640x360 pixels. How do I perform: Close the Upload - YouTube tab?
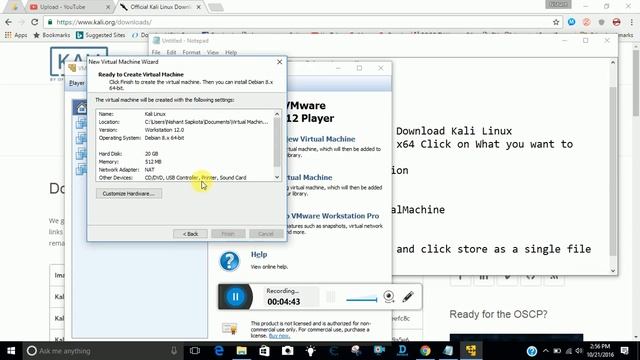pyautogui.click(x=108, y=7)
